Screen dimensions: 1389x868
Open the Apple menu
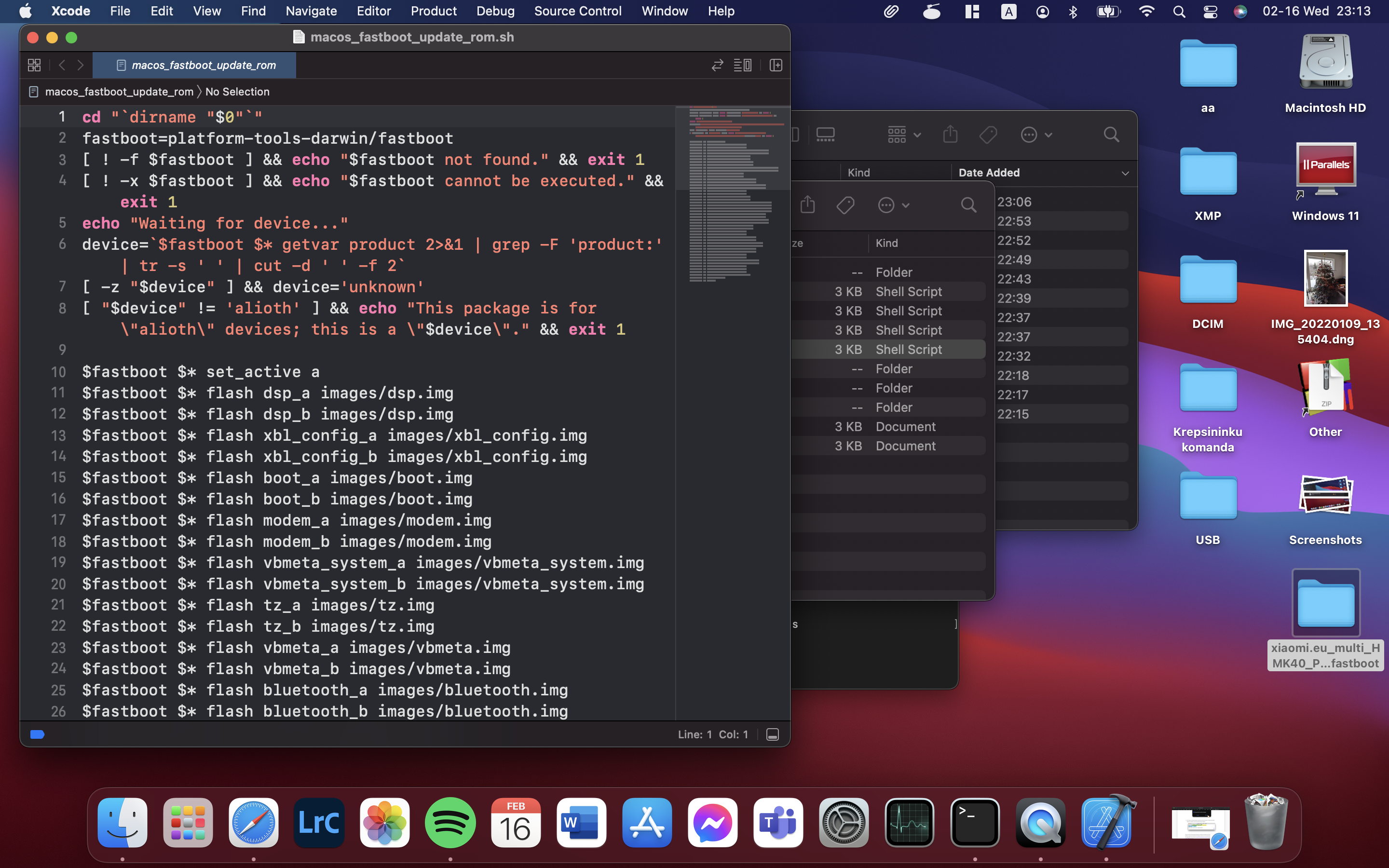25,11
